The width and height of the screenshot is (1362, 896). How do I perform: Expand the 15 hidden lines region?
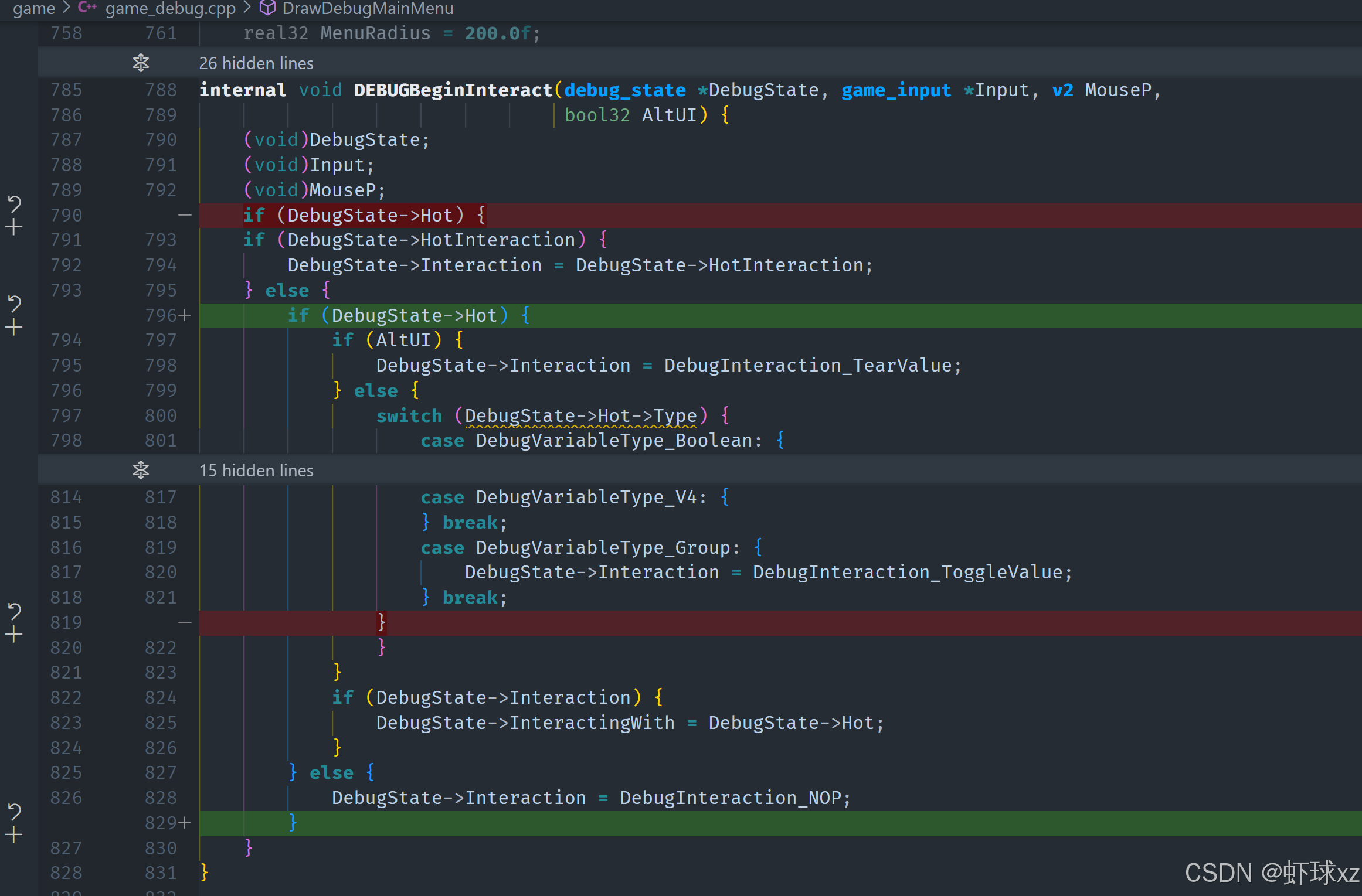(x=256, y=471)
